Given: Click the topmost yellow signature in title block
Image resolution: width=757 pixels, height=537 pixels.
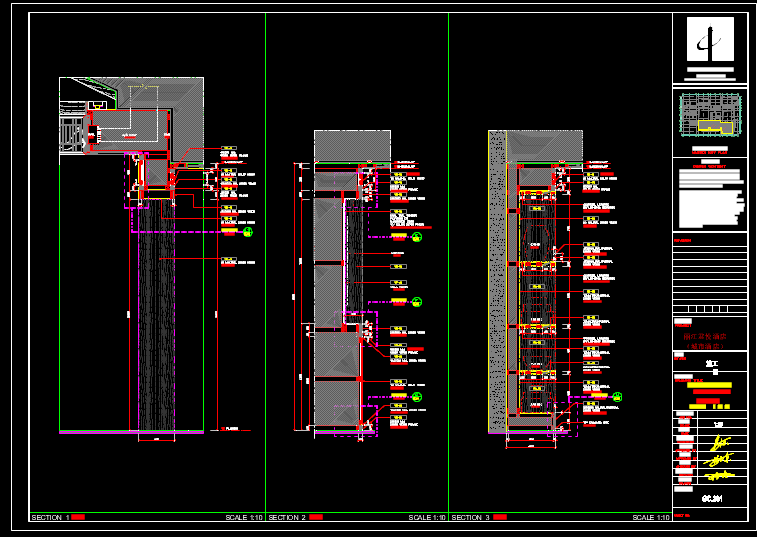Looking at the screenshot, I should 720,442.
